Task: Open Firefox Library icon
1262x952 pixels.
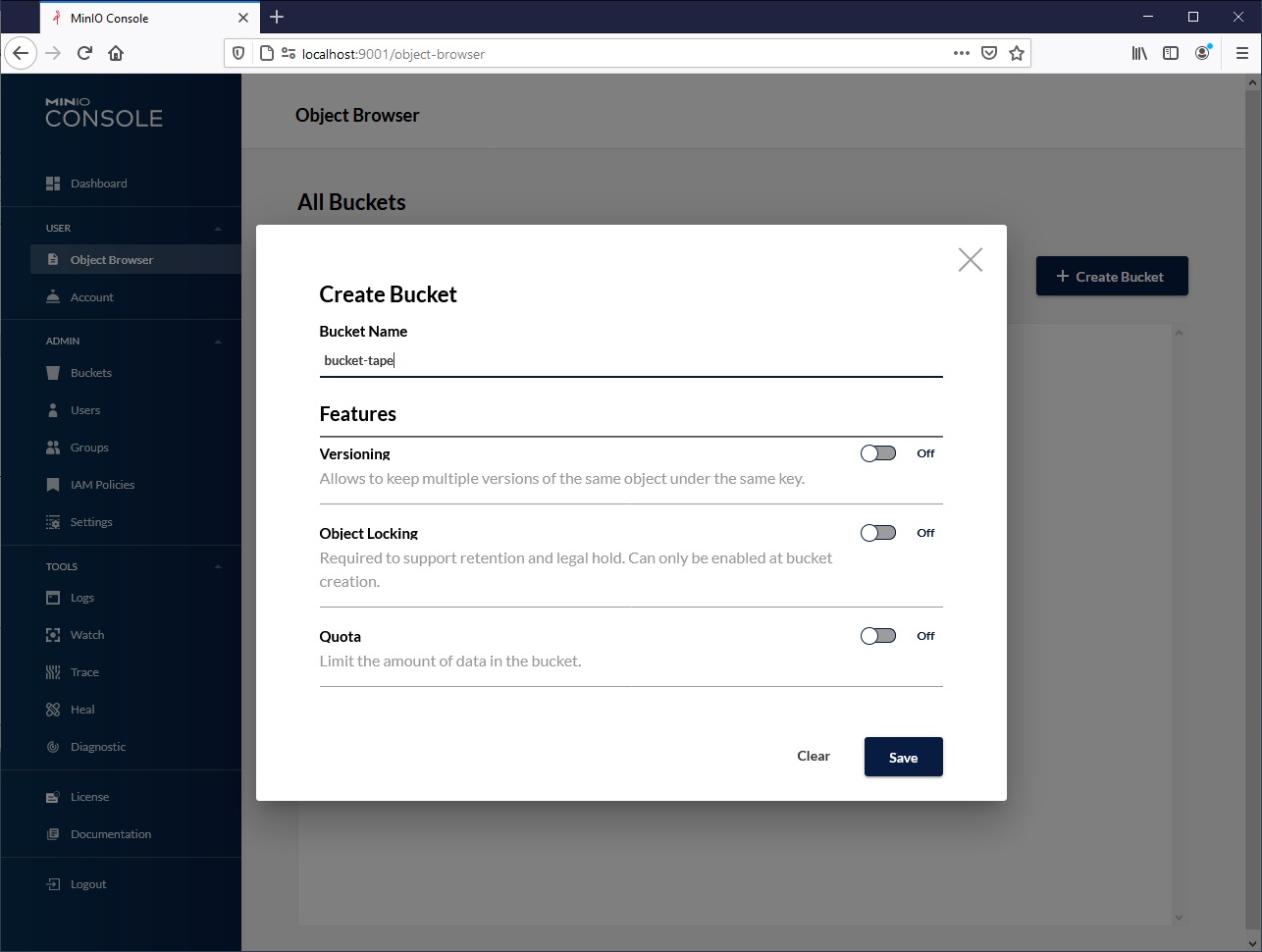Action: pos(1139,53)
